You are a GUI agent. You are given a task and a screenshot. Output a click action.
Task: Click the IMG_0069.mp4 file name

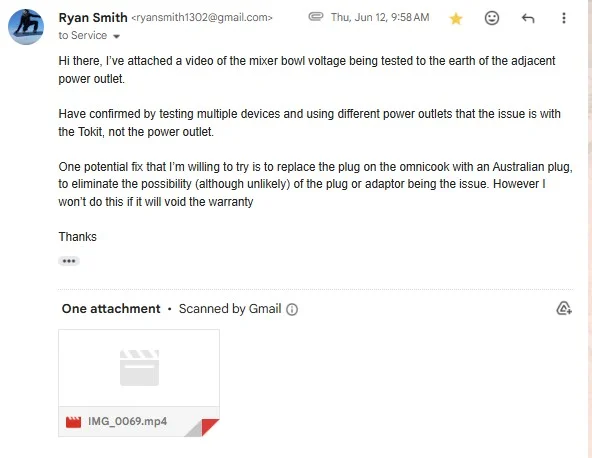tap(128, 421)
